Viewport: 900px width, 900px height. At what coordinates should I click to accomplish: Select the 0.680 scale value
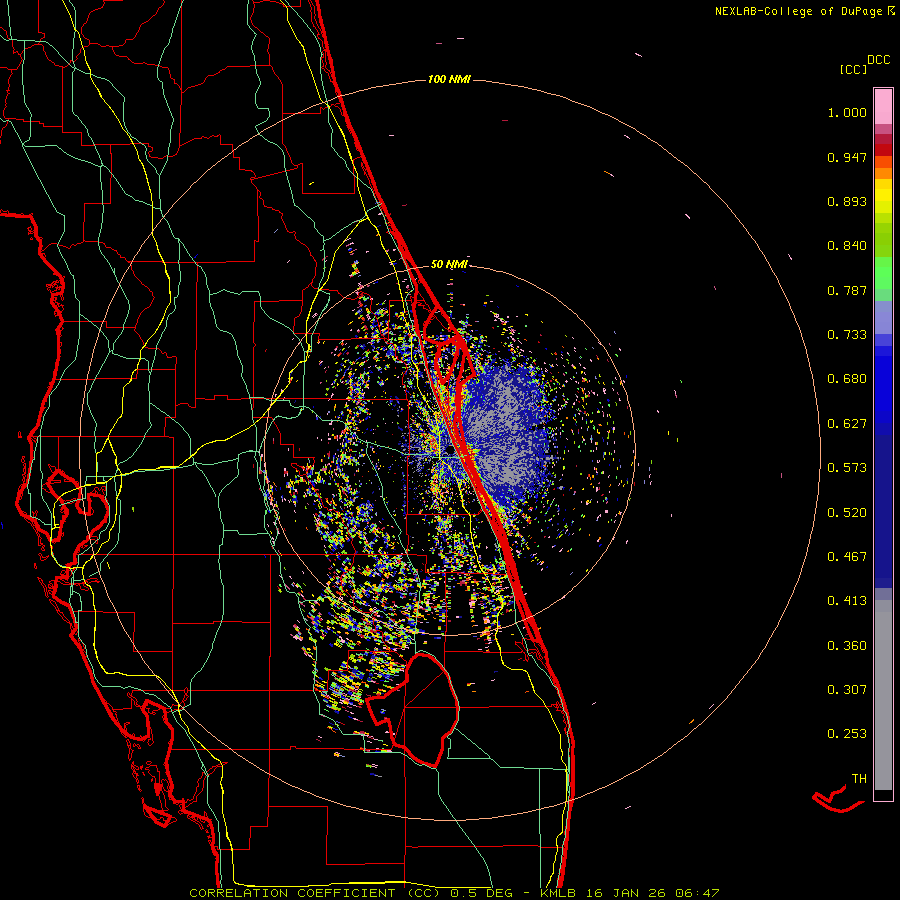847,379
